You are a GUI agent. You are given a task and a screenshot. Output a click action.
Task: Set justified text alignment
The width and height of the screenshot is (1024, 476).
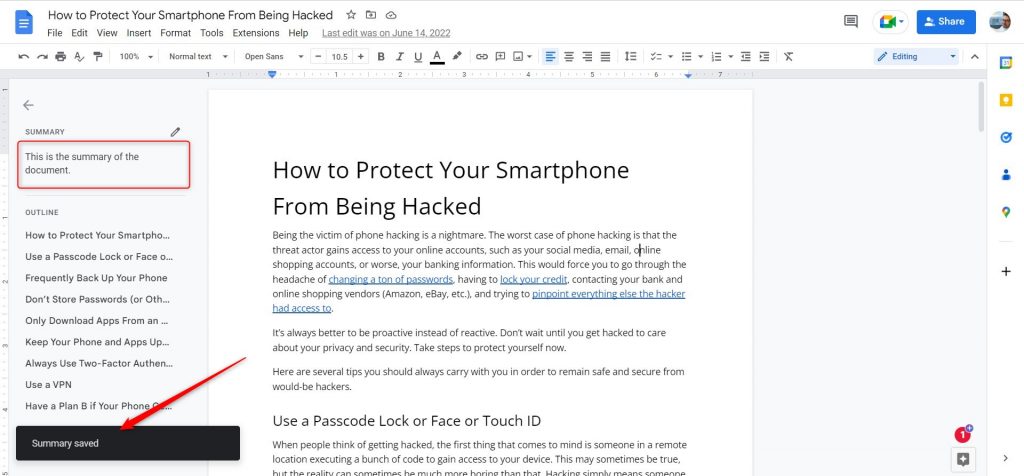(x=605, y=57)
